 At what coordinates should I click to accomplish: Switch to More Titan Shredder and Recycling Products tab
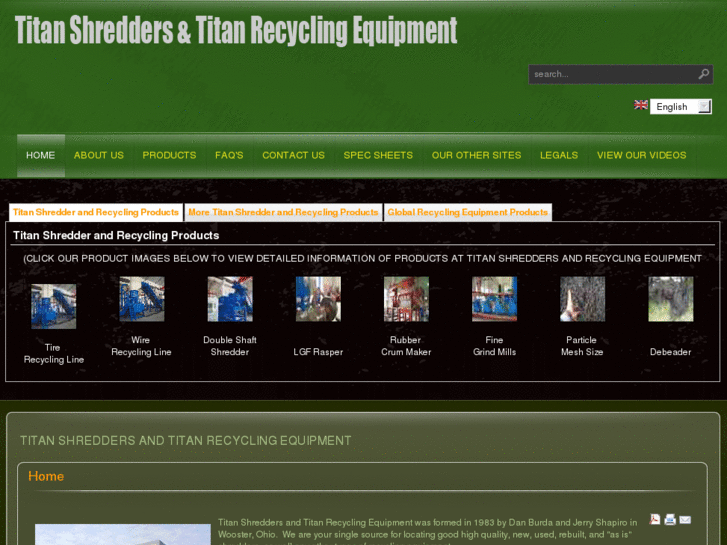(x=283, y=212)
